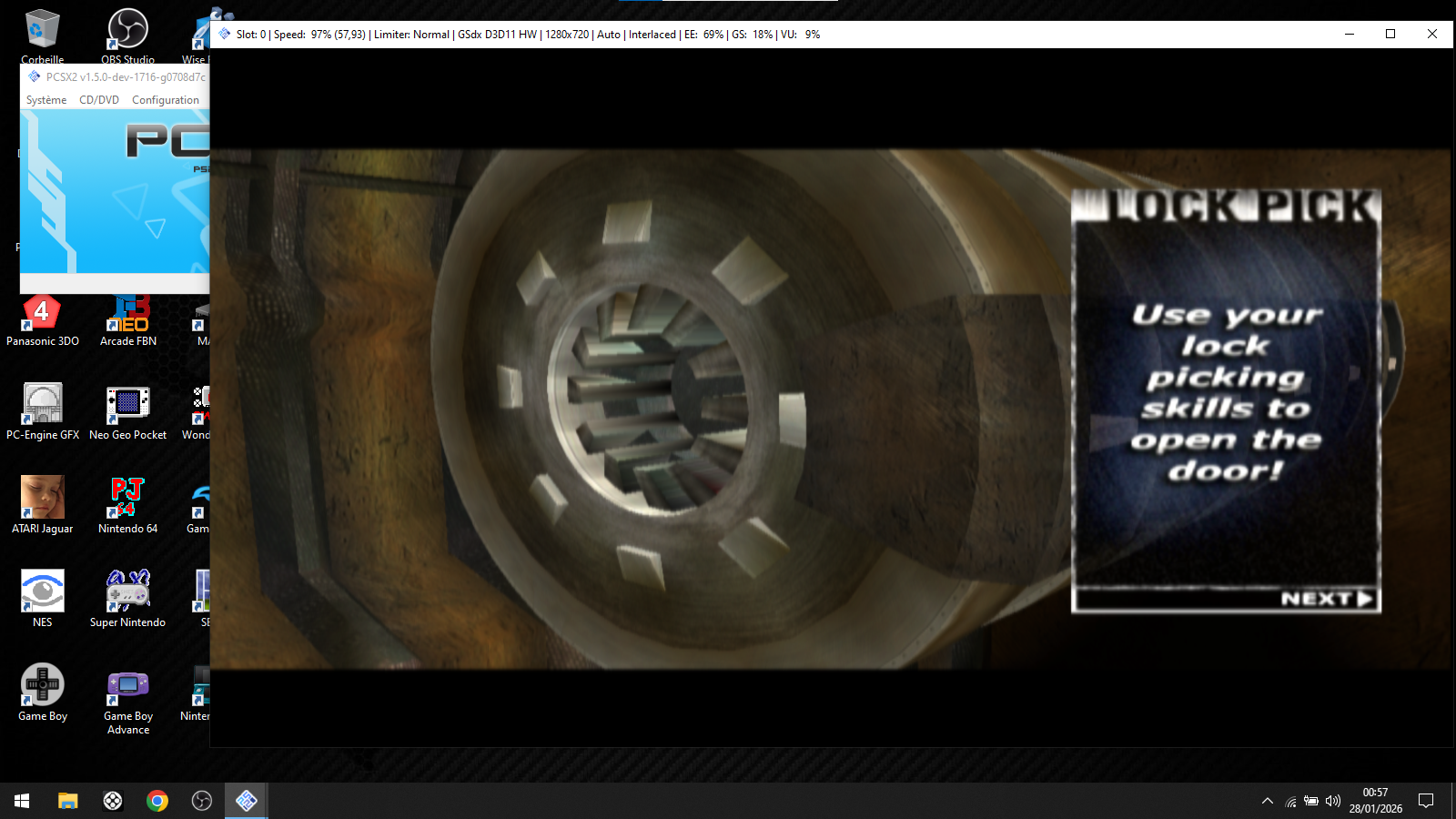Image resolution: width=1456 pixels, height=819 pixels.
Task: Launch the Game Boy desktop icon
Action: [x=42, y=686]
